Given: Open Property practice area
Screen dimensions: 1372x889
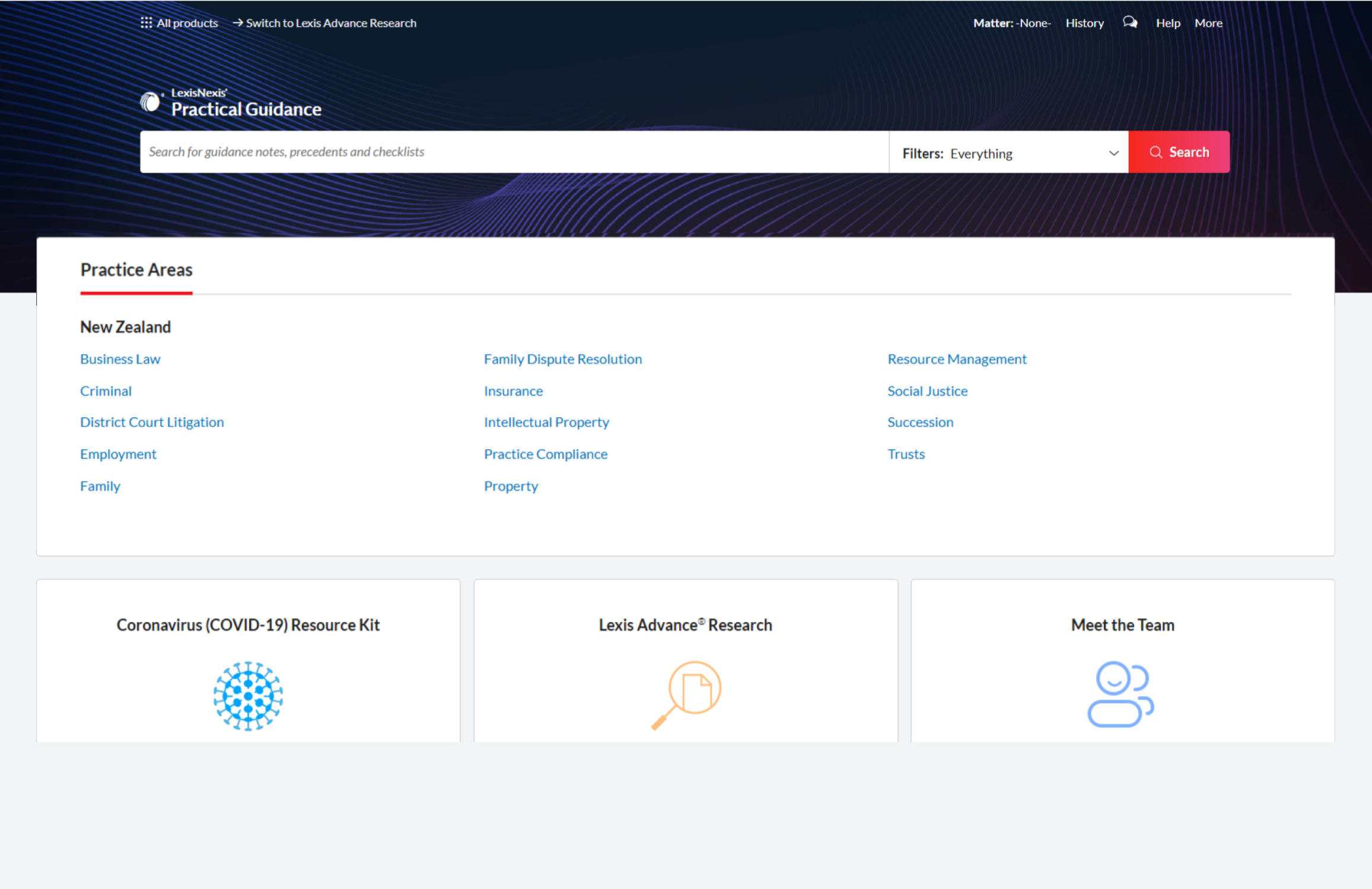Looking at the screenshot, I should click(x=511, y=486).
